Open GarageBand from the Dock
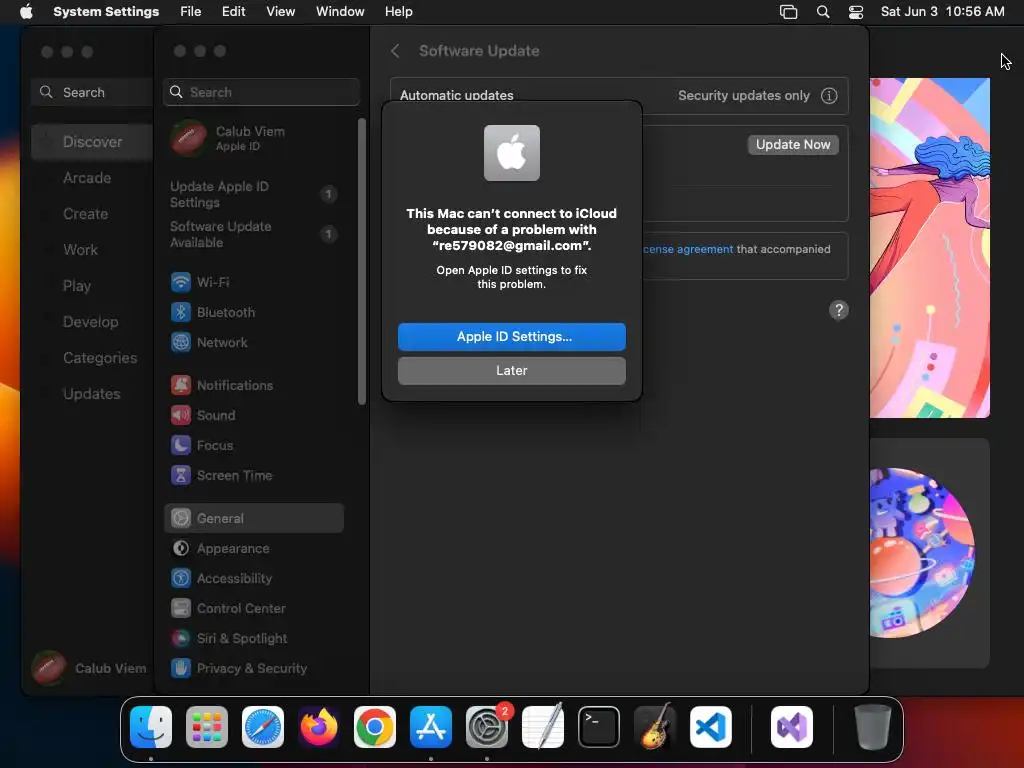 (655, 727)
